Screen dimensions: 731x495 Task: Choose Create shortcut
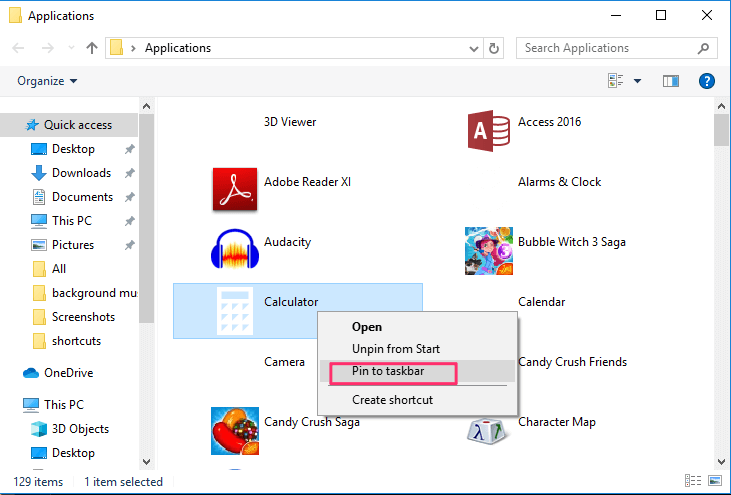(418, 400)
